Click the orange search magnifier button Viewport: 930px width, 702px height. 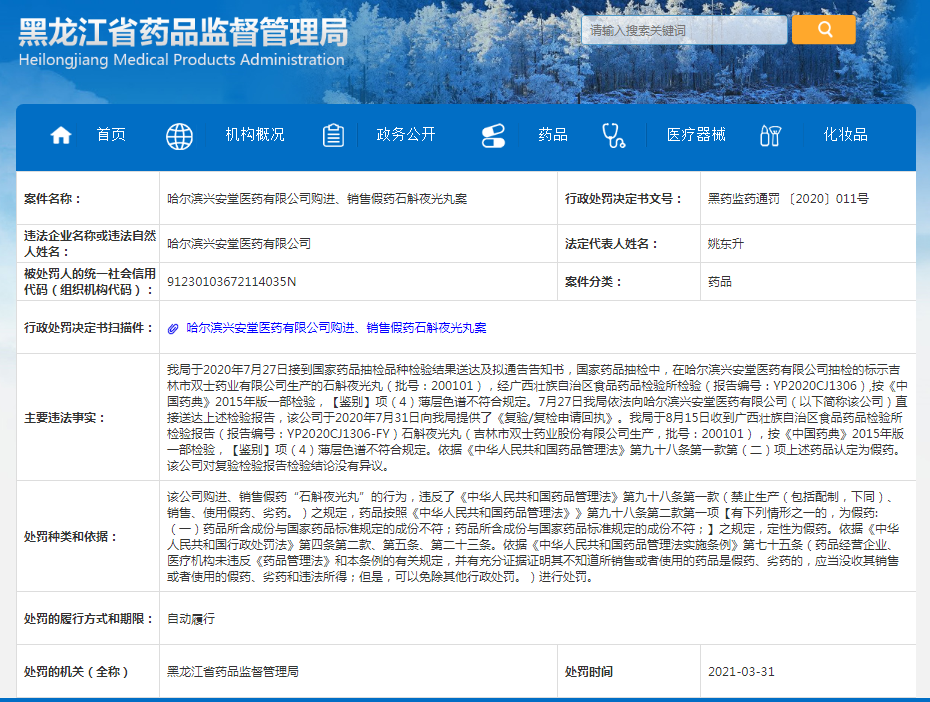click(x=824, y=30)
